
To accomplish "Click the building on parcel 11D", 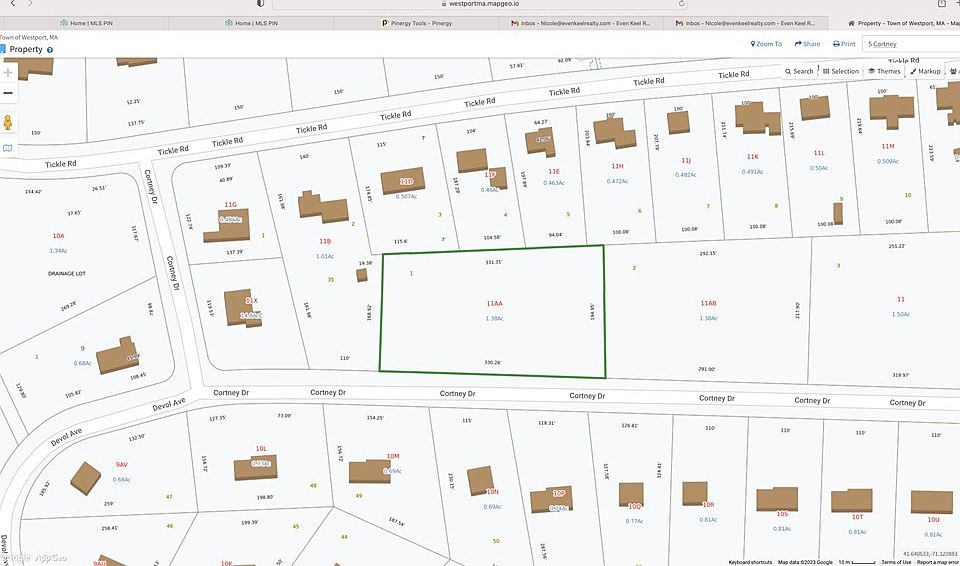I will click(x=403, y=181).
